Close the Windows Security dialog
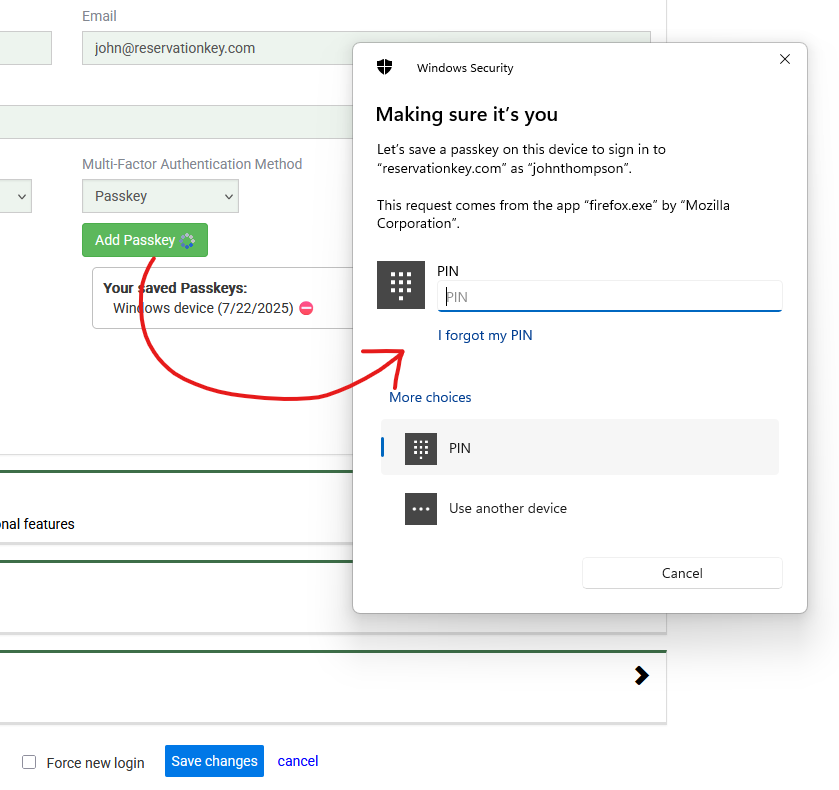 (785, 60)
